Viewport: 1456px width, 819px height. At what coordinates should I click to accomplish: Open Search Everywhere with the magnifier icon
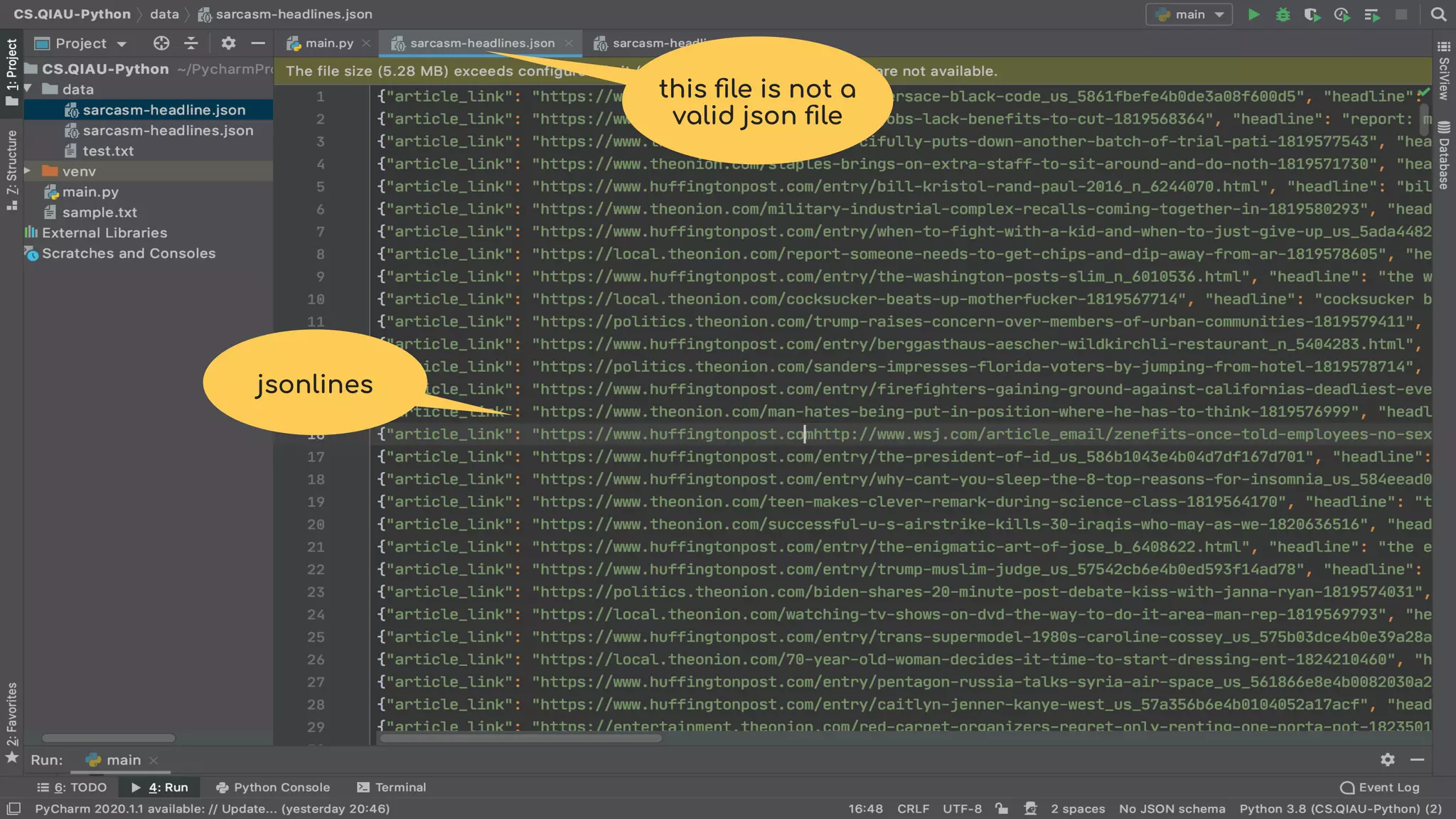[x=1438, y=14]
